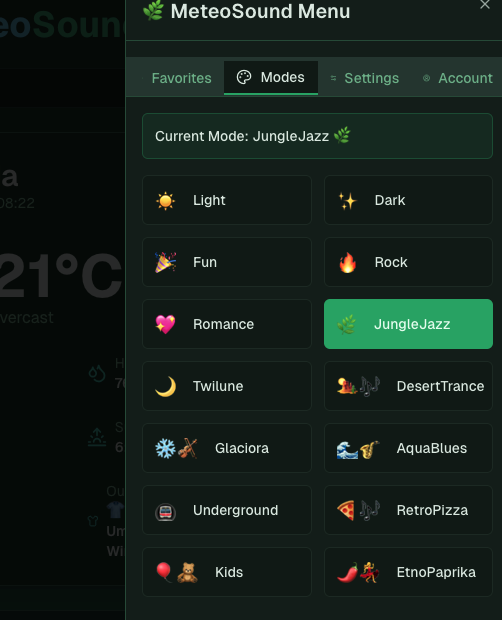Switch to EtnoPaprika mode
Viewport: 502px width, 620px height.
pyautogui.click(x=408, y=572)
